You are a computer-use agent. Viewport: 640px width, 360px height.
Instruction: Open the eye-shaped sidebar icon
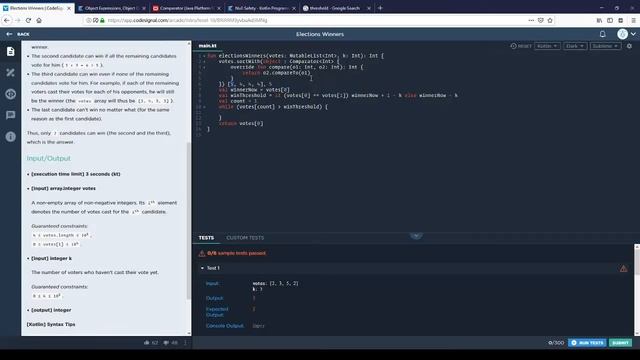tap(11, 94)
